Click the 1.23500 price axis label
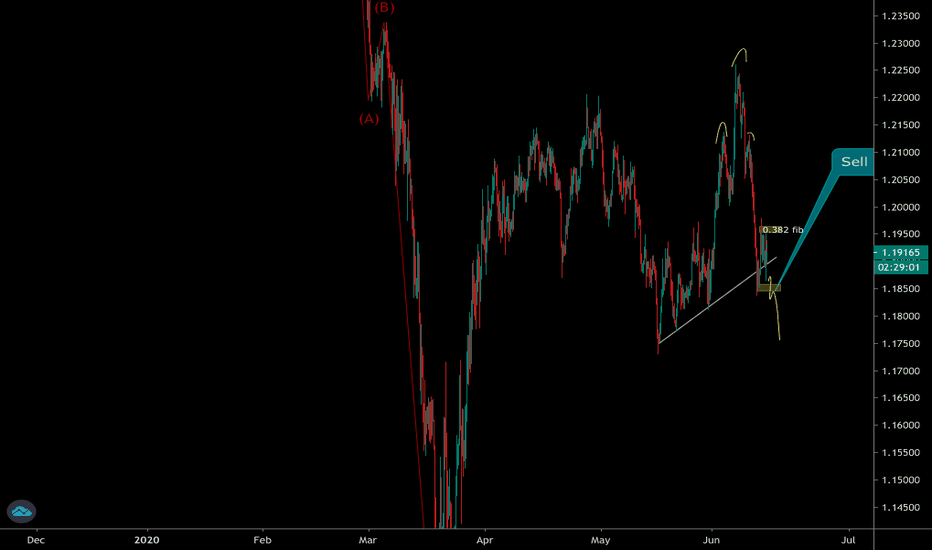The image size is (932, 550). pyautogui.click(x=901, y=16)
